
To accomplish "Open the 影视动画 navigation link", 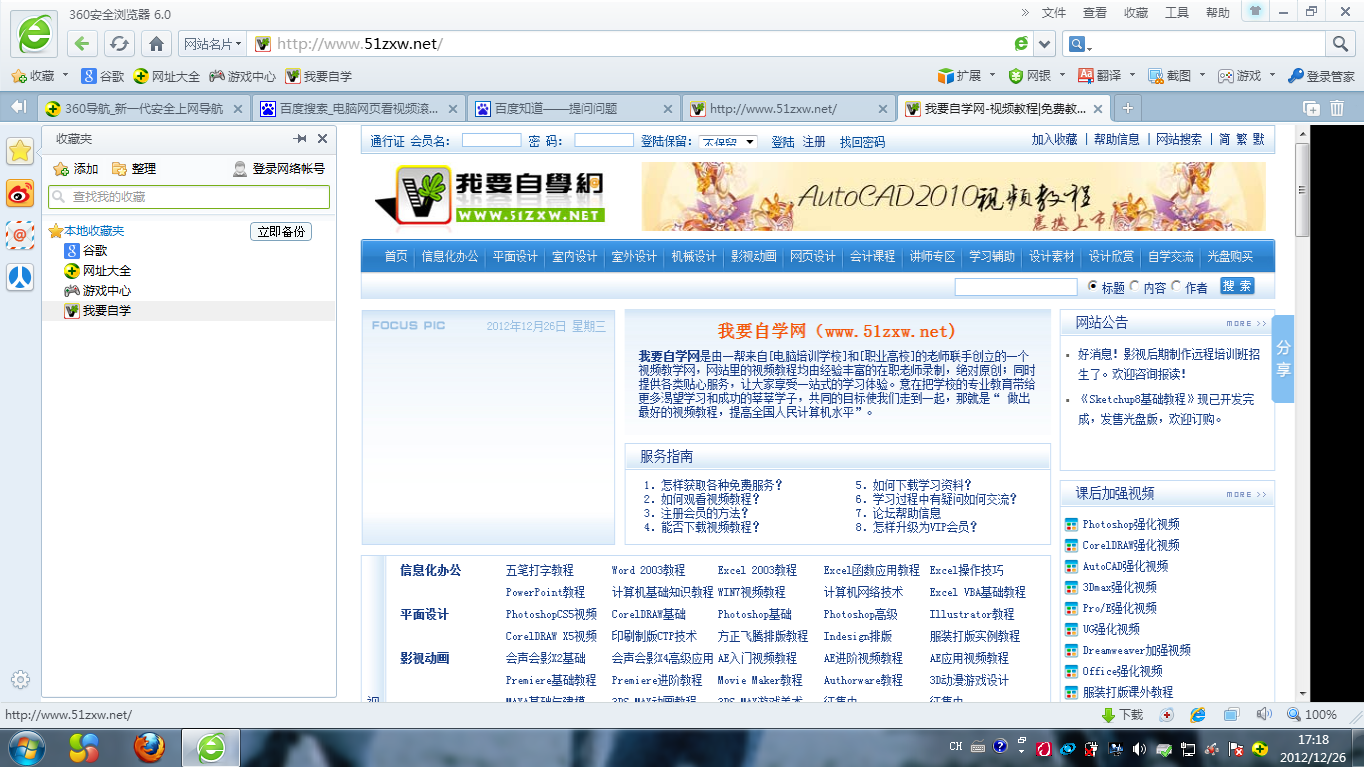I will tap(753, 257).
